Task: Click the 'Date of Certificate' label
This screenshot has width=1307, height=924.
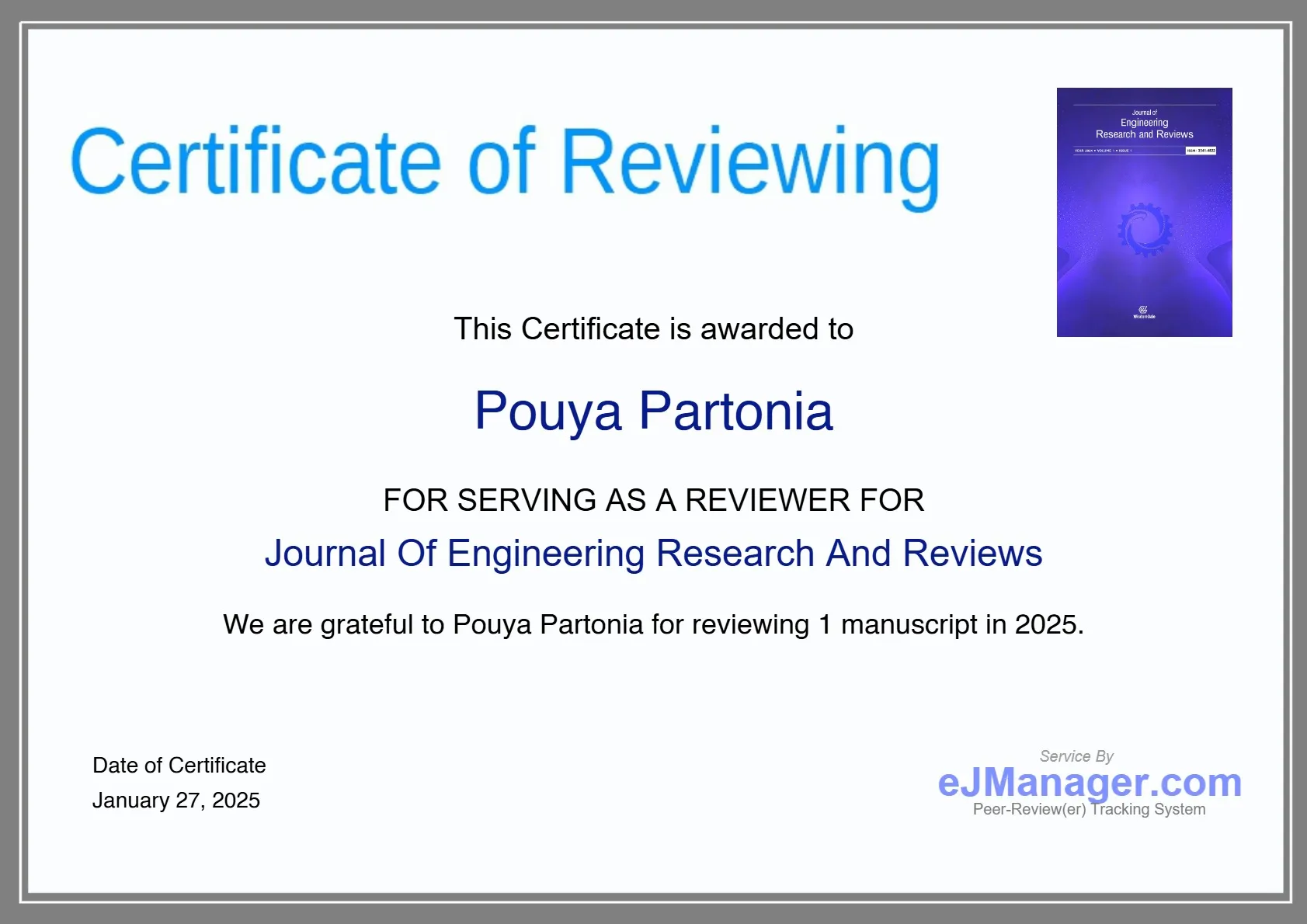Action: (179, 766)
